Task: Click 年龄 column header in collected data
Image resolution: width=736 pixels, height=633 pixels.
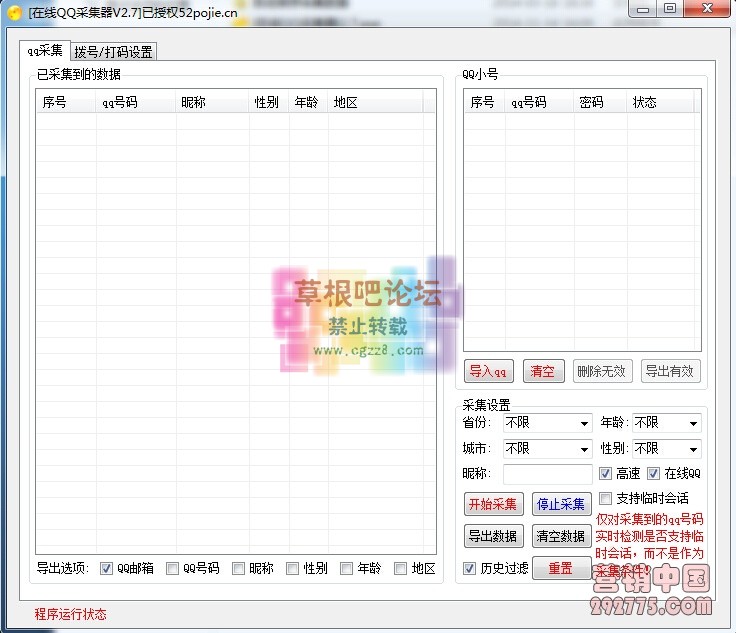Action: point(308,102)
